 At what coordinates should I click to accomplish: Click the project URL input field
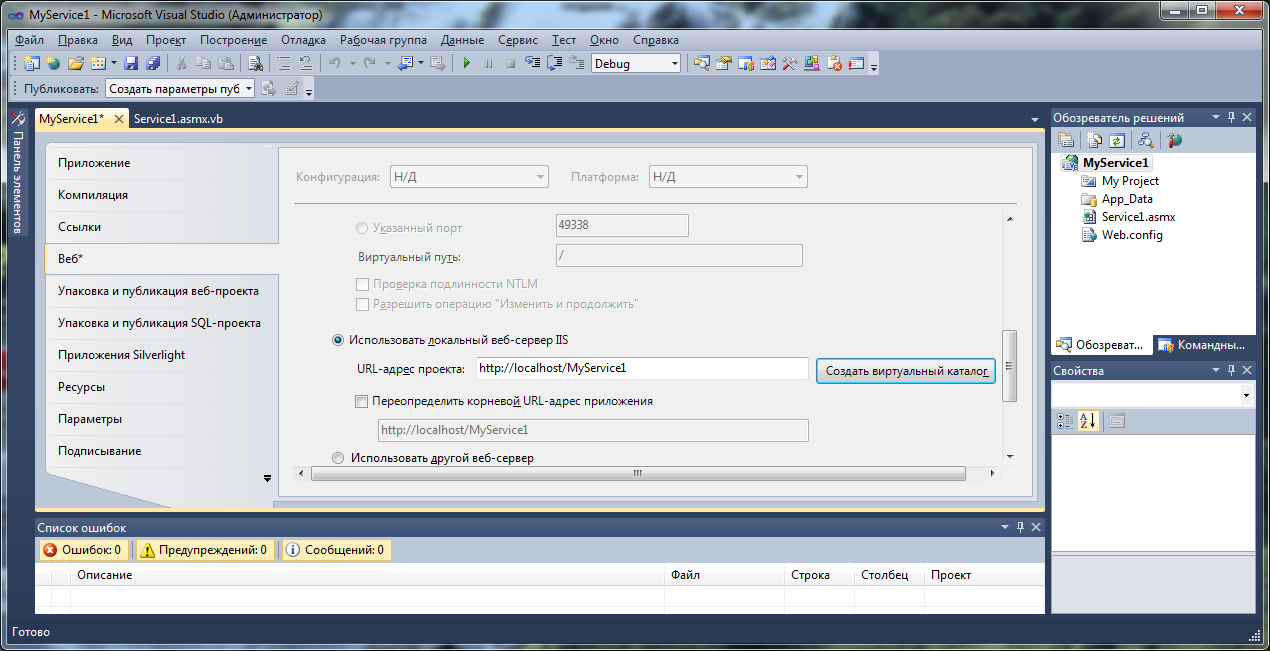pyautogui.click(x=642, y=368)
